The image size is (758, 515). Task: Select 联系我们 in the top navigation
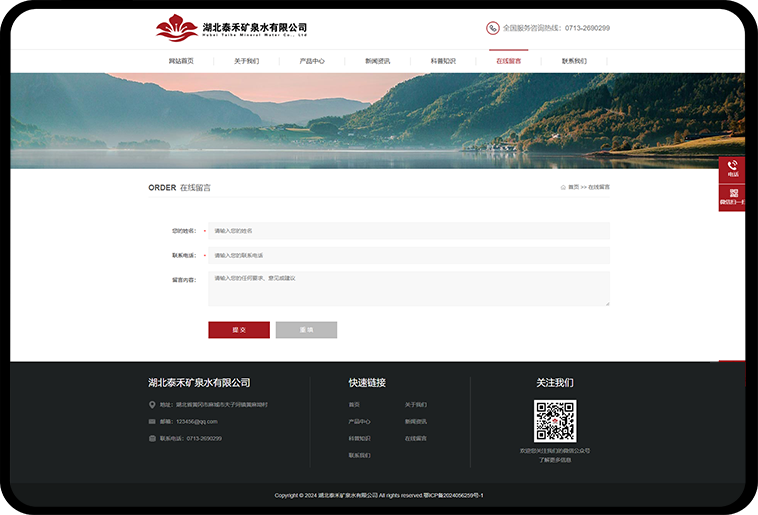pos(574,61)
